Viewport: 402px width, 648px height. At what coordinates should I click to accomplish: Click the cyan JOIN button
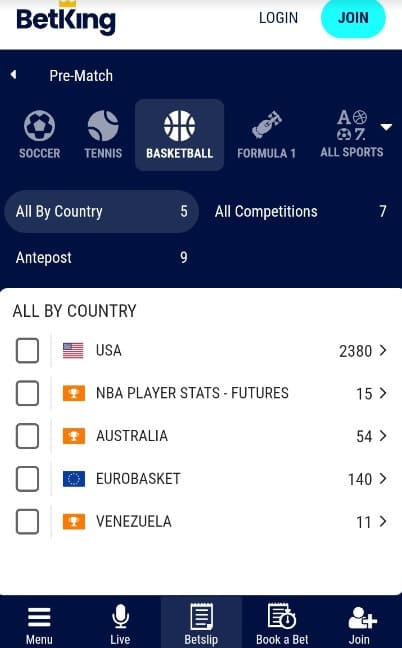click(353, 18)
